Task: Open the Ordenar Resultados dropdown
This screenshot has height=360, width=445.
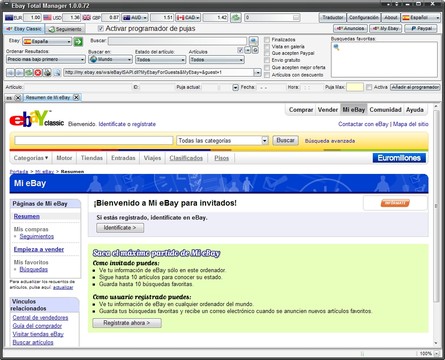Action: 46,59
